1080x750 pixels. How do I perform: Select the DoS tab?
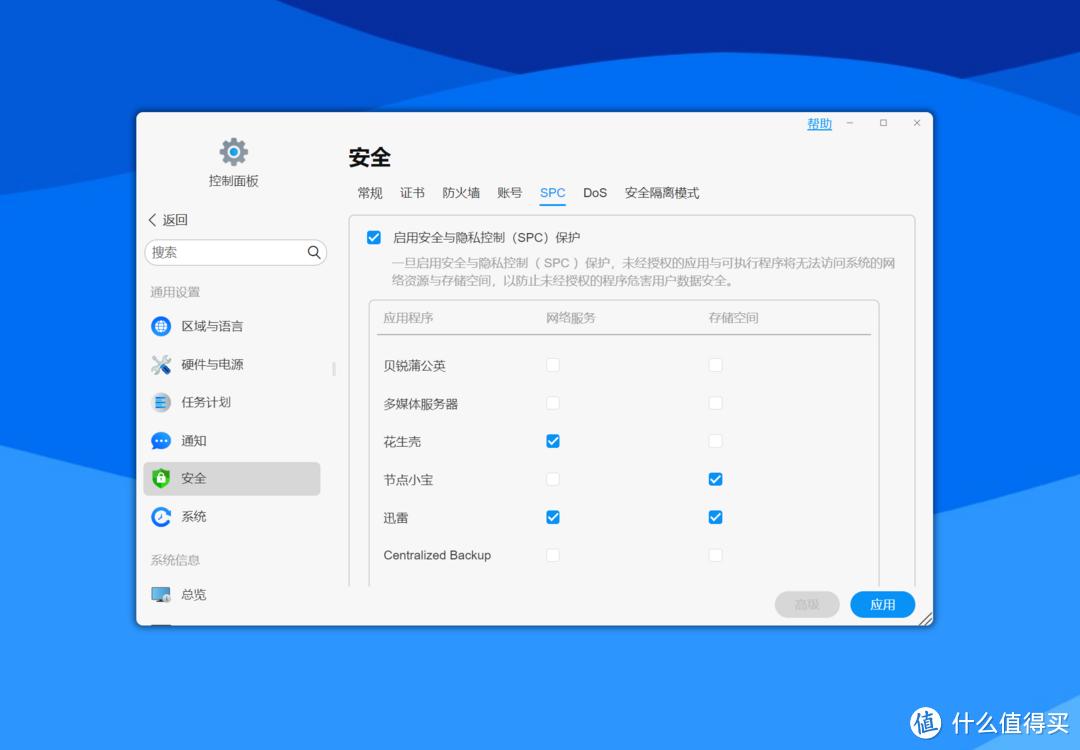point(595,193)
